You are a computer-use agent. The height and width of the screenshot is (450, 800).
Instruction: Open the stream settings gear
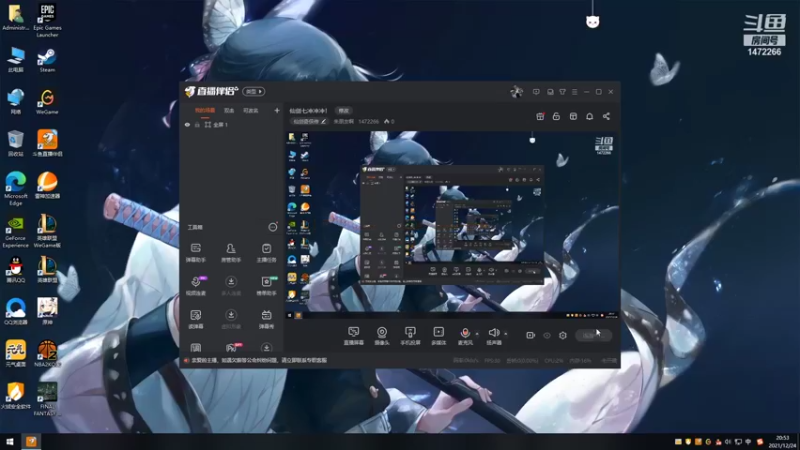pos(563,335)
